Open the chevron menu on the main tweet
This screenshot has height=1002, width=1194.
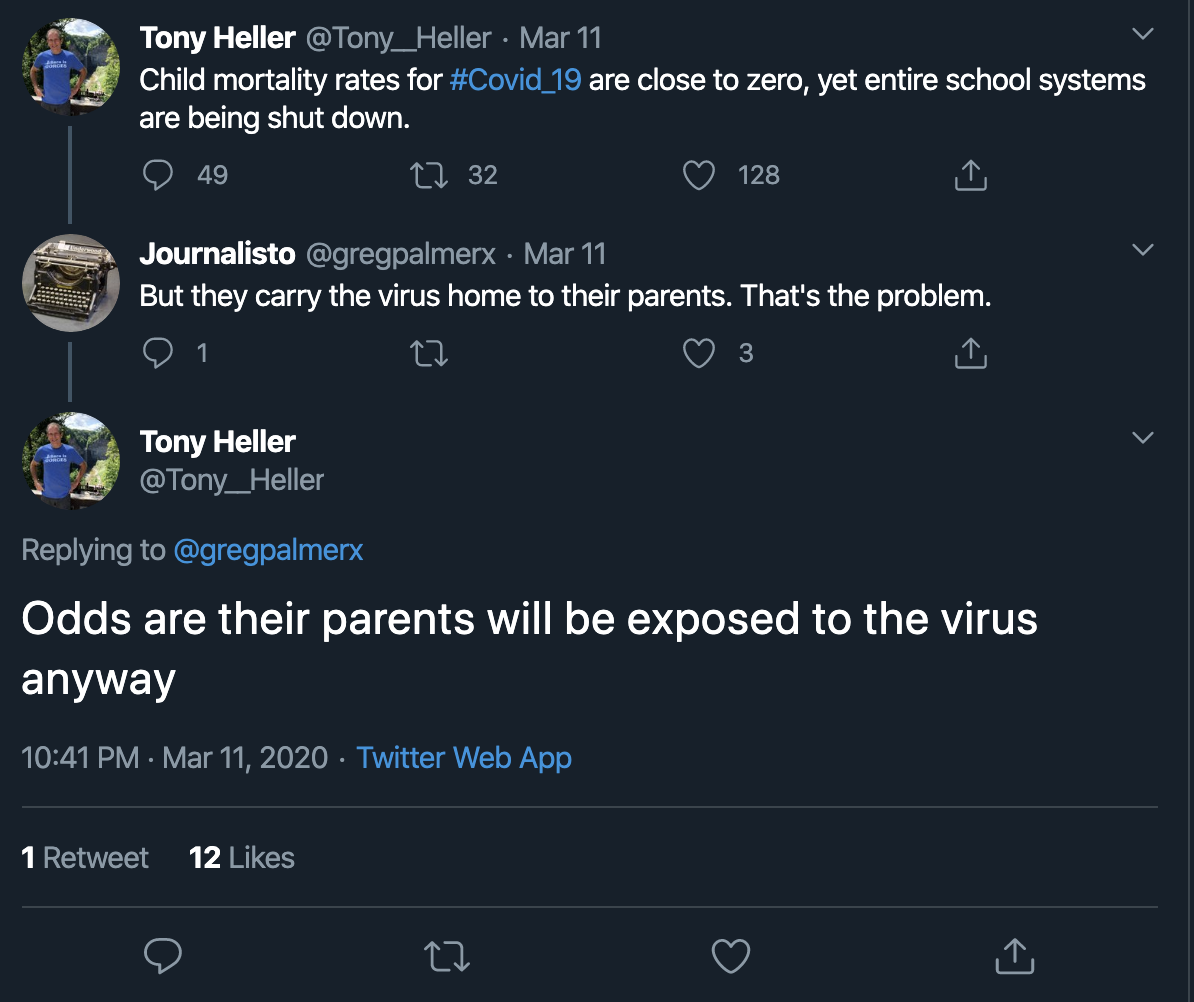click(x=1142, y=437)
